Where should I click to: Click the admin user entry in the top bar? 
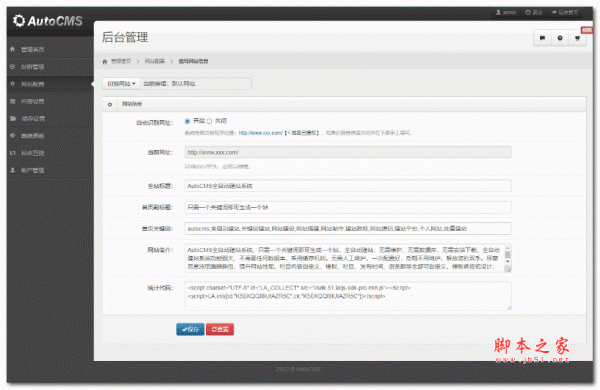[x=506, y=12]
